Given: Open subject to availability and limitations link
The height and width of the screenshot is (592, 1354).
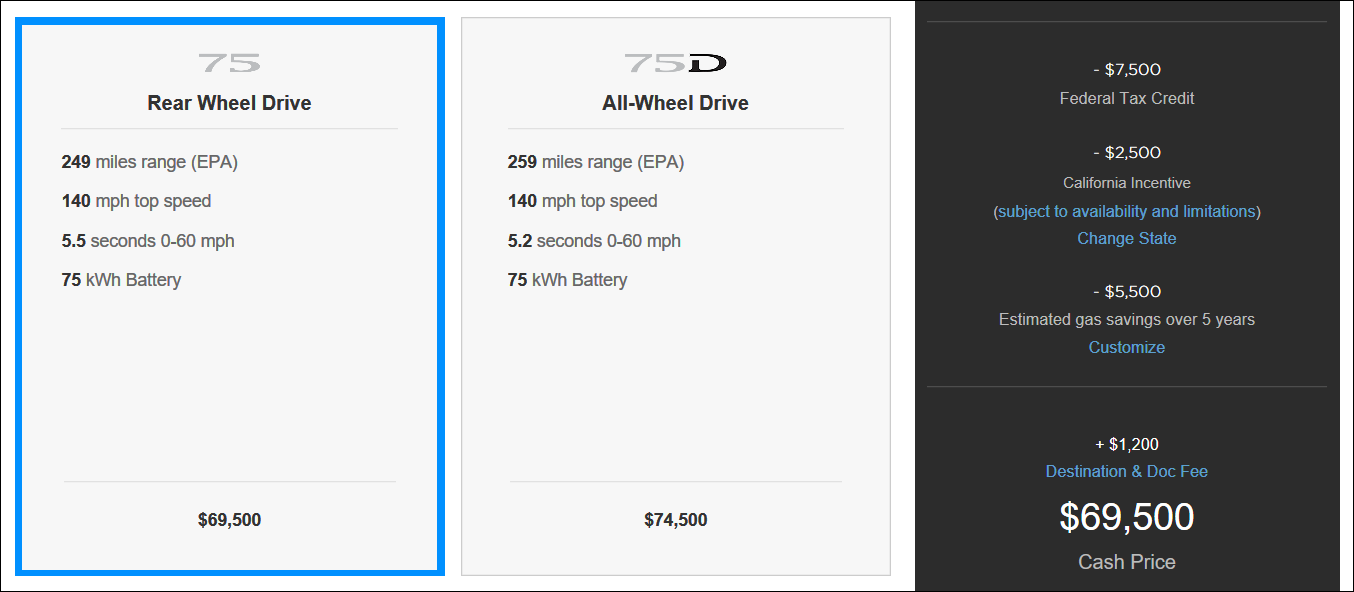Looking at the screenshot, I should point(1127,211).
